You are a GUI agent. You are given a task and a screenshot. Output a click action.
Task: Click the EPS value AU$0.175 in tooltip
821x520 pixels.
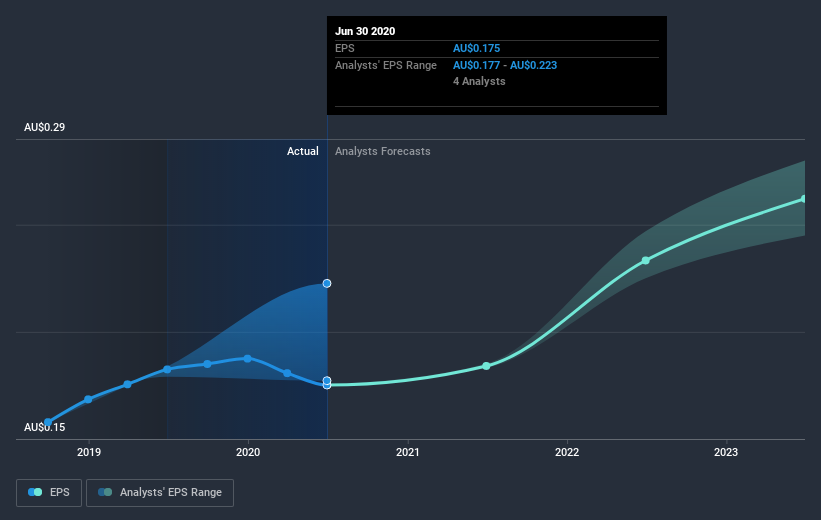476,48
